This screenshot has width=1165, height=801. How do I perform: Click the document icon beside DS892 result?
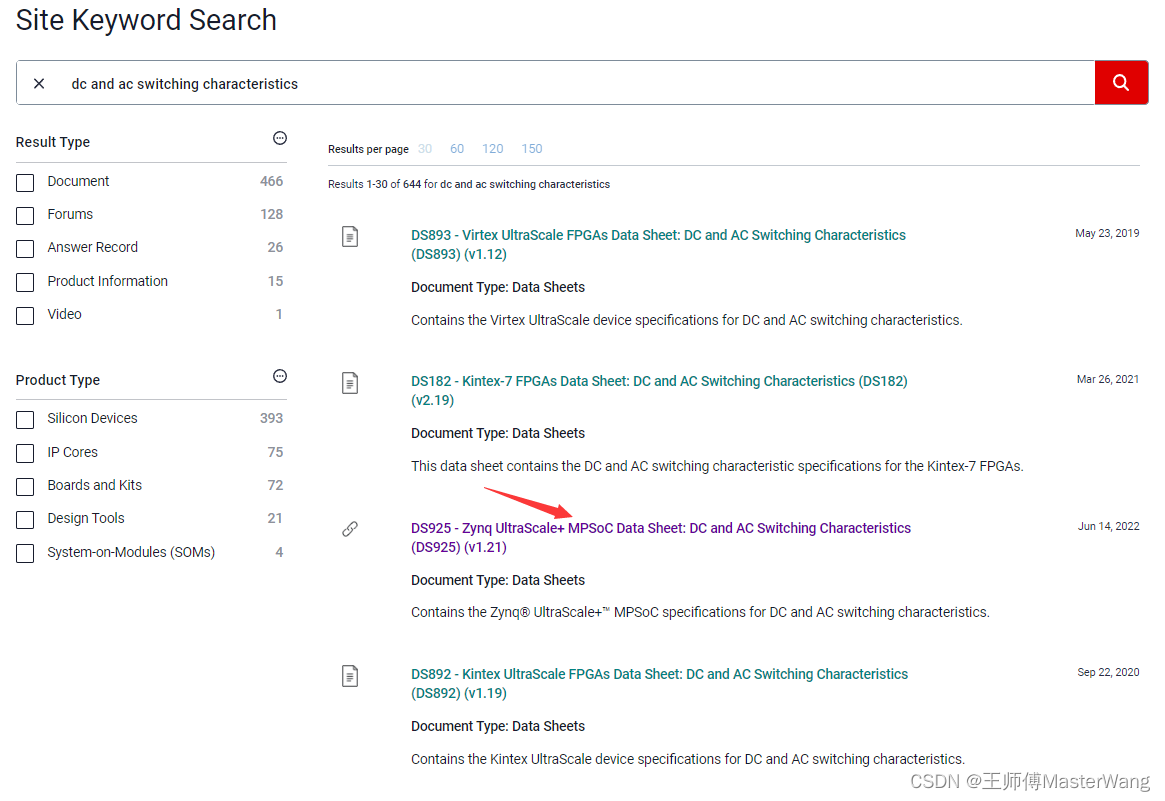pyautogui.click(x=350, y=675)
